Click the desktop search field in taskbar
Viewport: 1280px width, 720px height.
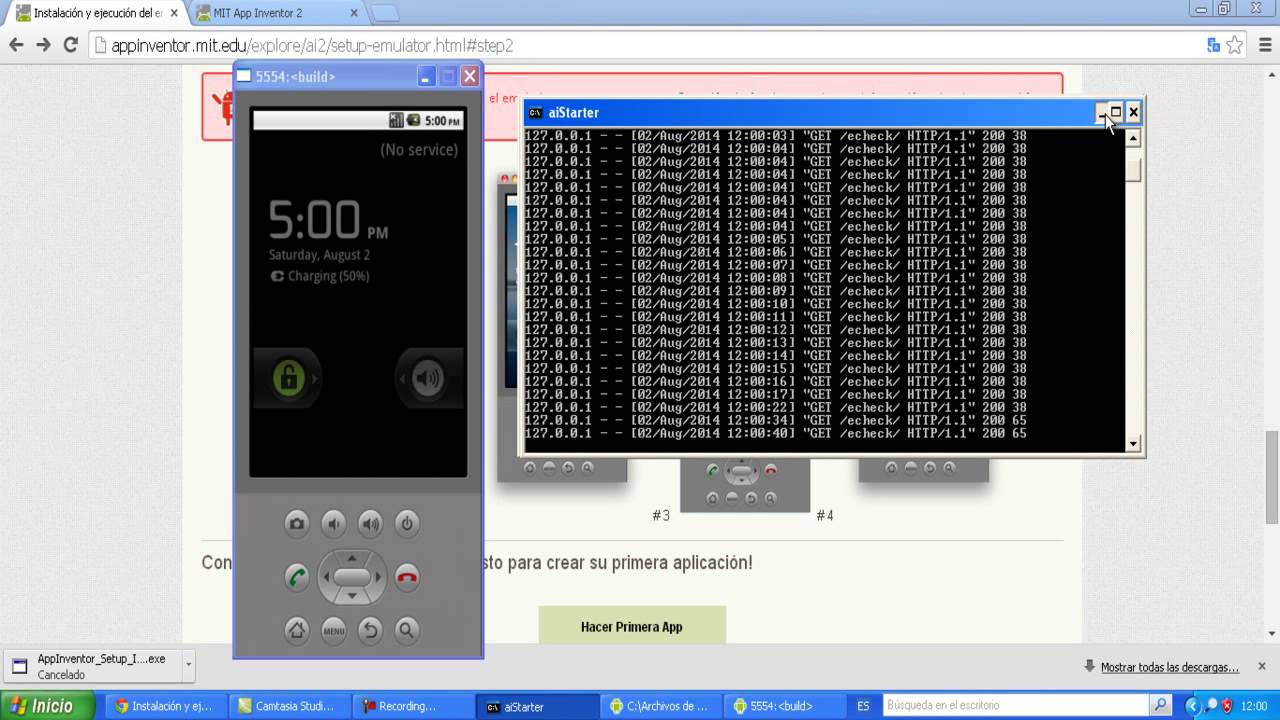[1016, 706]
